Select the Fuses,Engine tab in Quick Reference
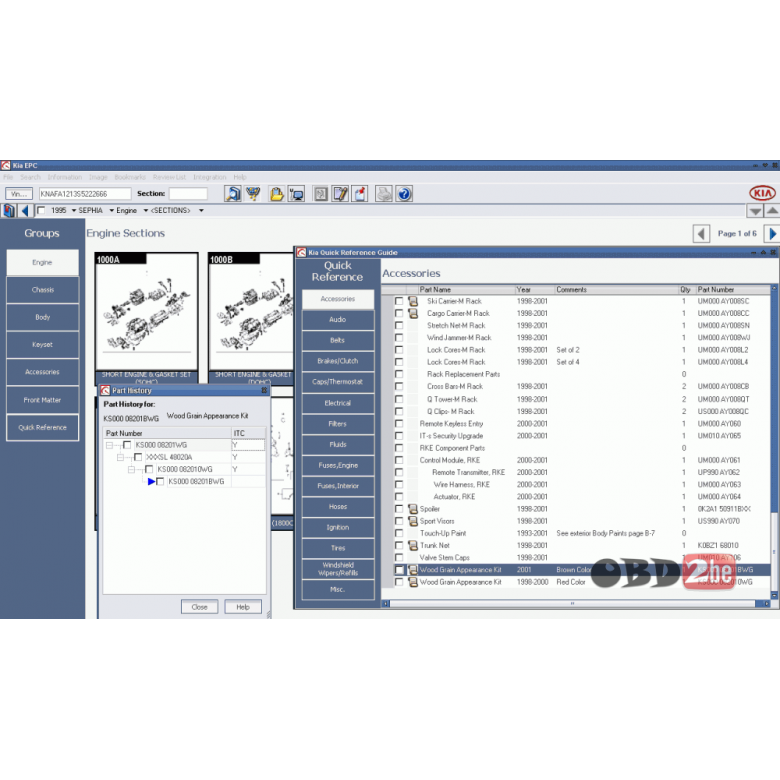This screenshot has width=780, height=780. [x=338, y=466]
